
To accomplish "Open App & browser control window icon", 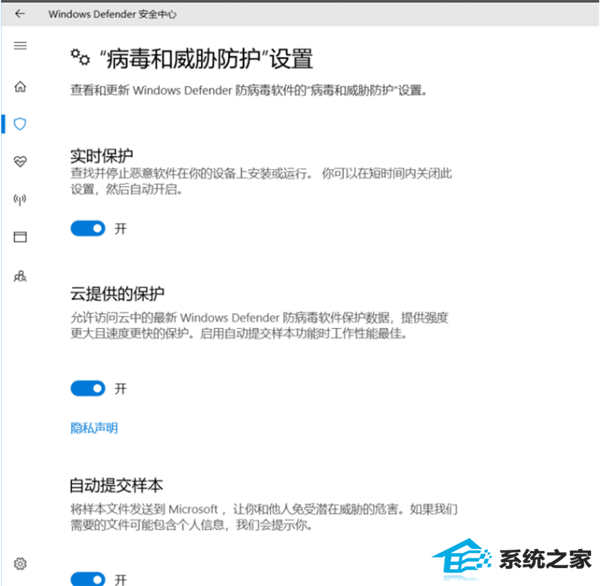I will (20, 237).
